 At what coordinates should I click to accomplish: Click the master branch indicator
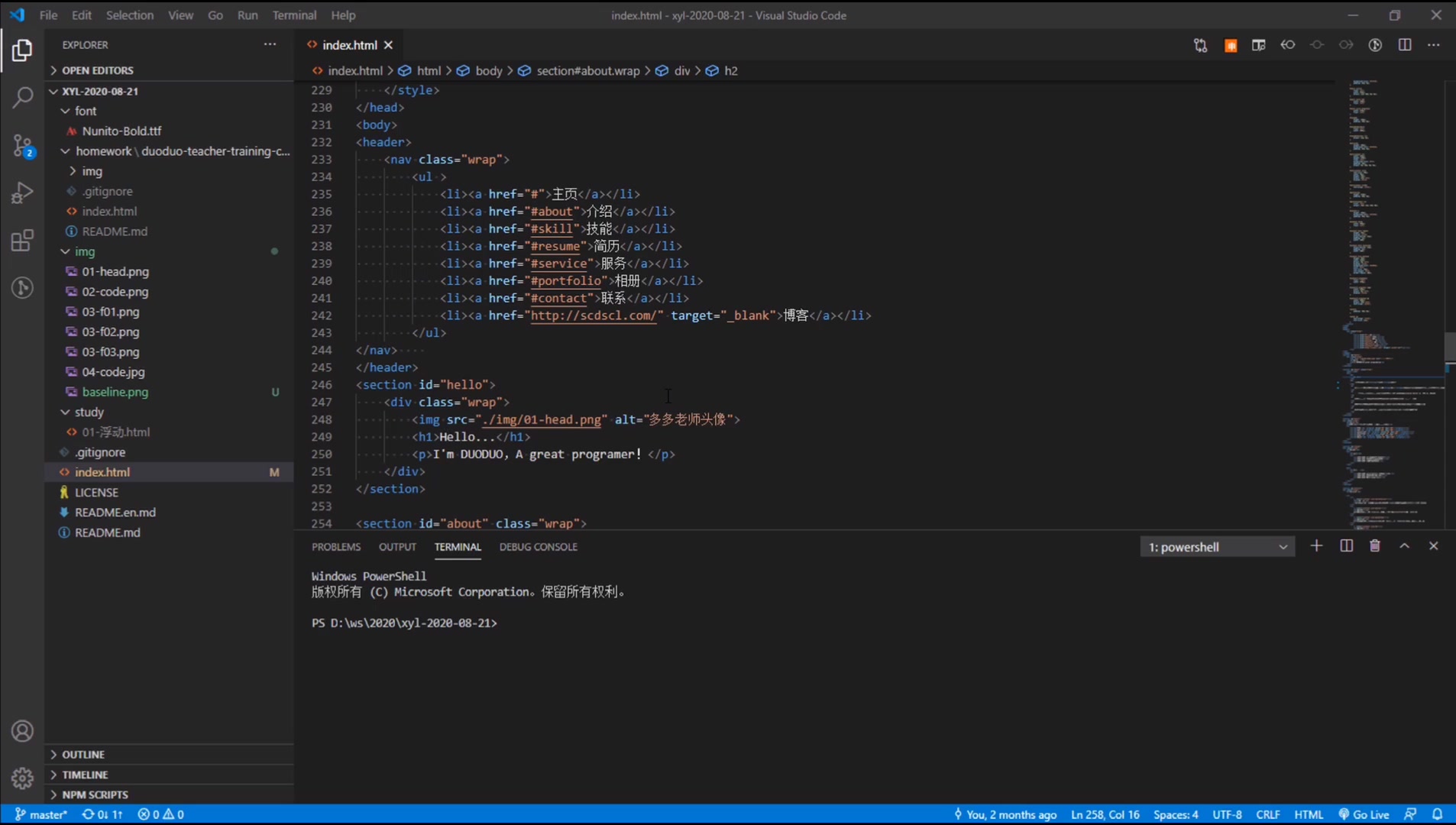click(41, 814)
